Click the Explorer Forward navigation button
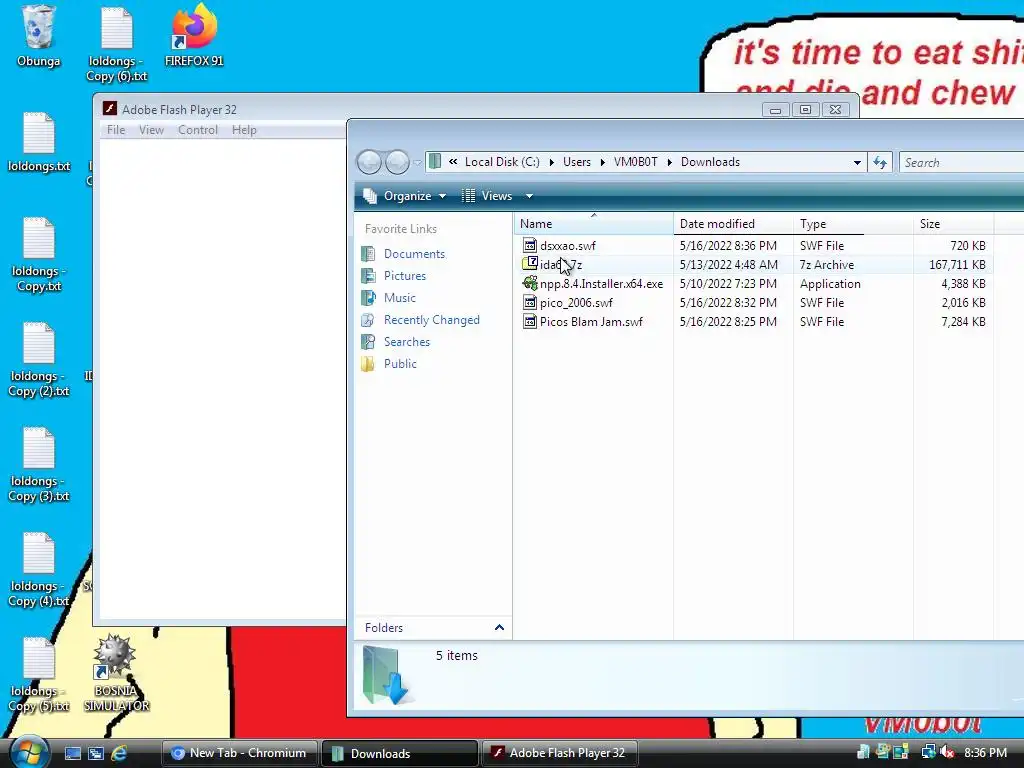 tap(396, 162)
